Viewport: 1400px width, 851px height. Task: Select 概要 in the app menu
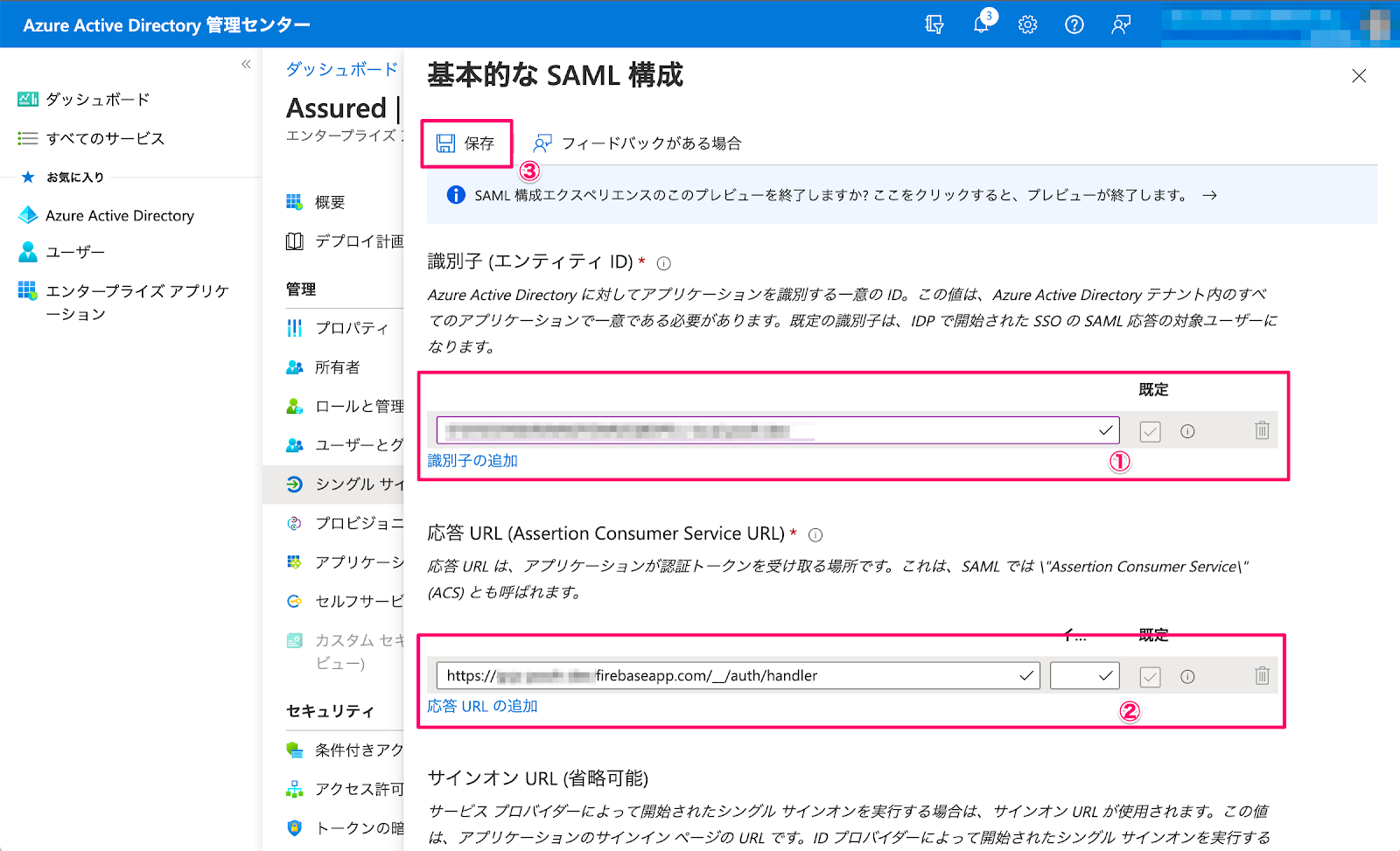pos(316,202)
